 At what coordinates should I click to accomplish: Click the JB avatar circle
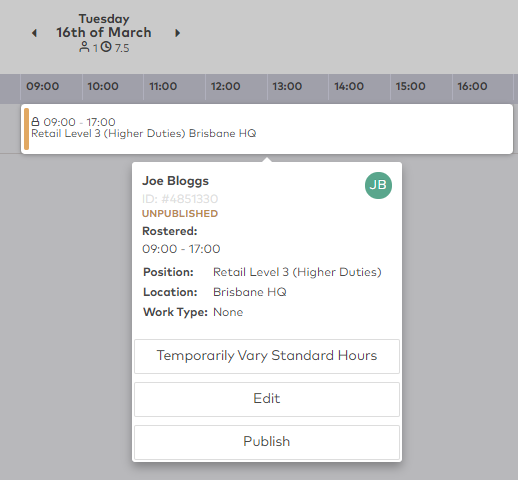point(378,185)
